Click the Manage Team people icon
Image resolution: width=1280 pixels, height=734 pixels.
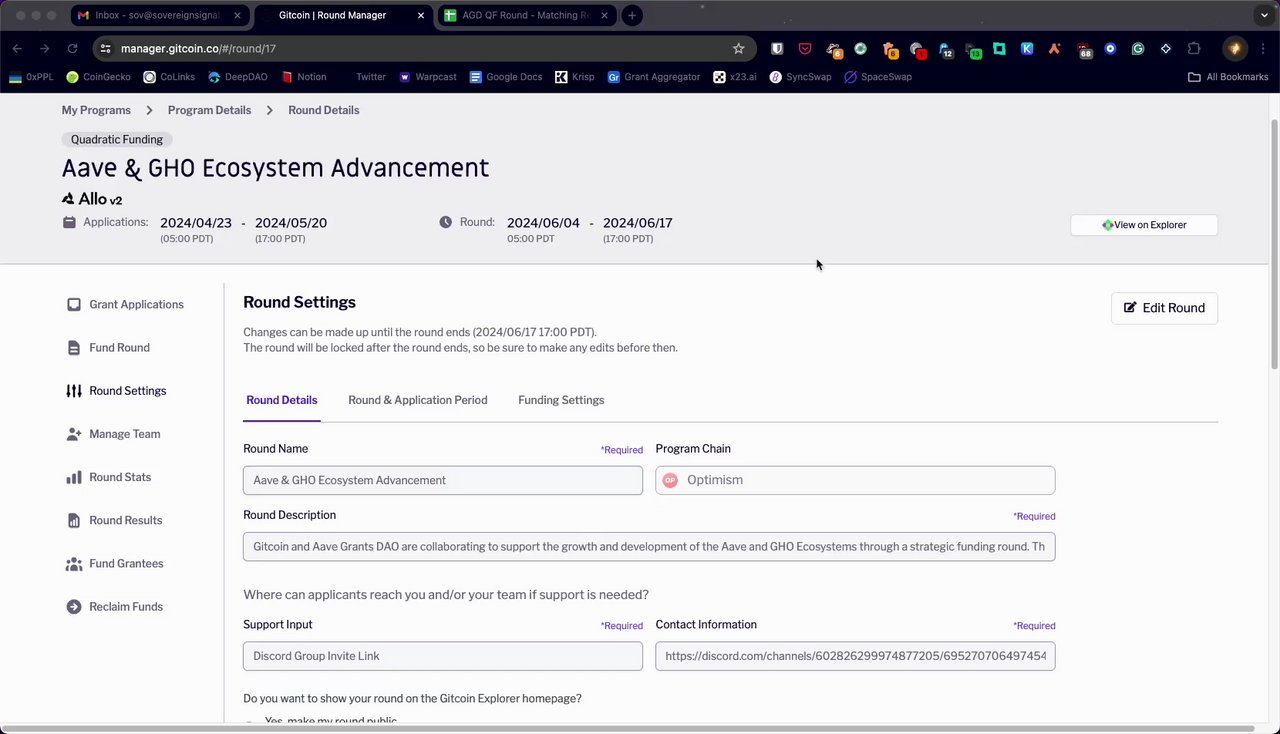coord(74,434)
